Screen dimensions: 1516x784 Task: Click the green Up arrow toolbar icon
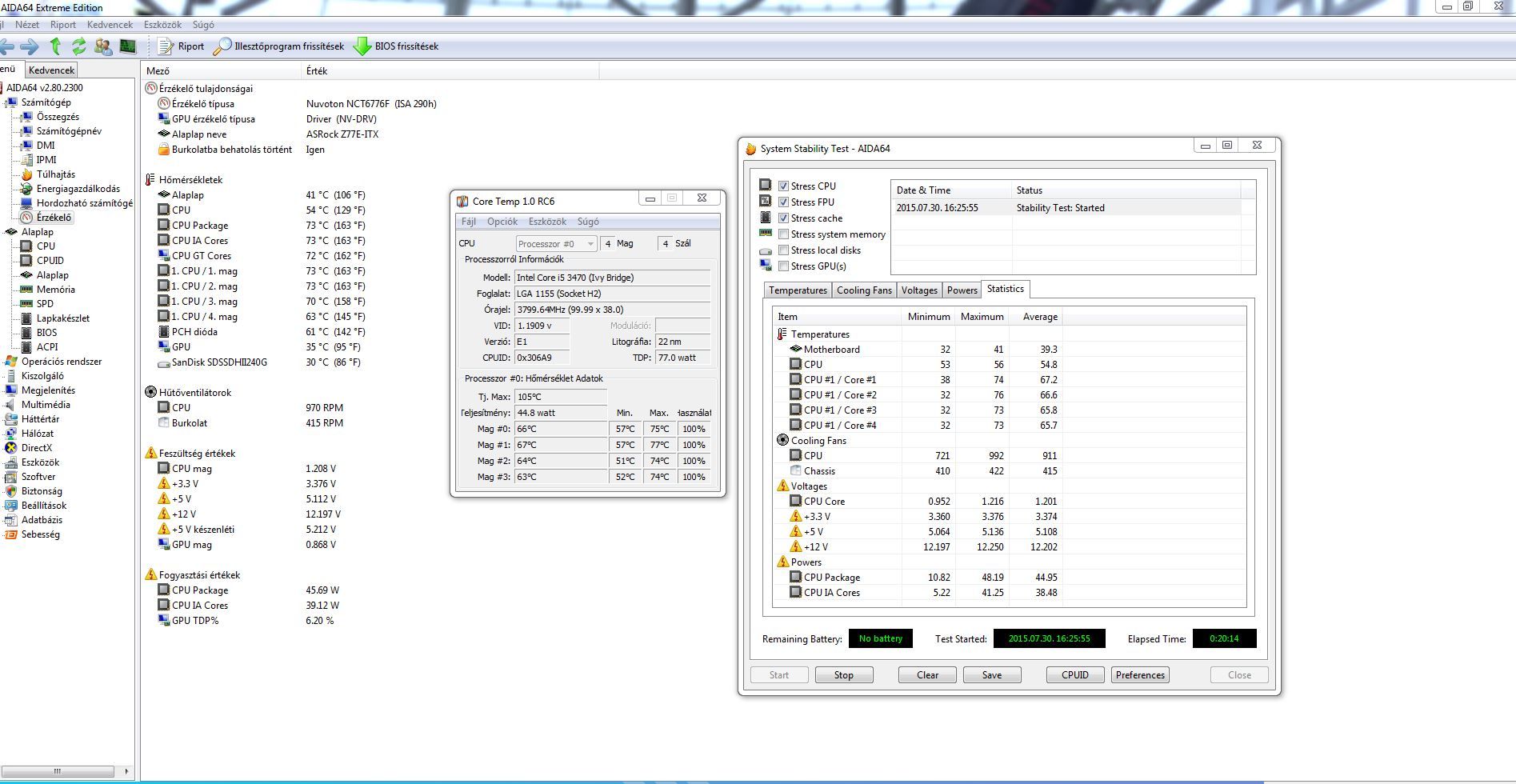55,46
